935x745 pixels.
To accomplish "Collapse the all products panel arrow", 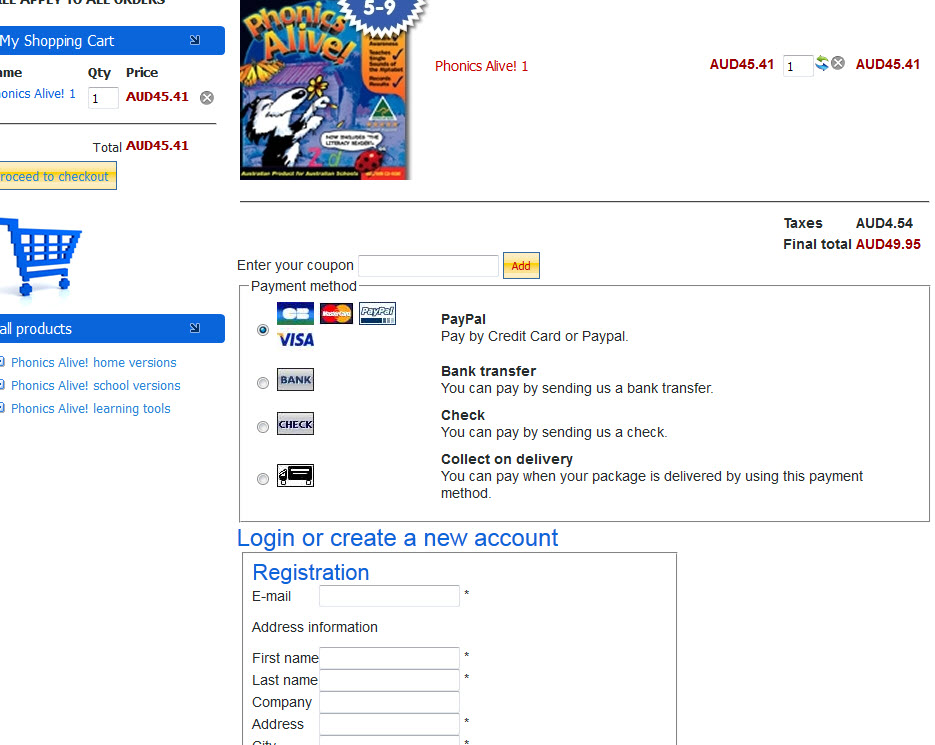I will pyautogui.click(x=195, y=328).
